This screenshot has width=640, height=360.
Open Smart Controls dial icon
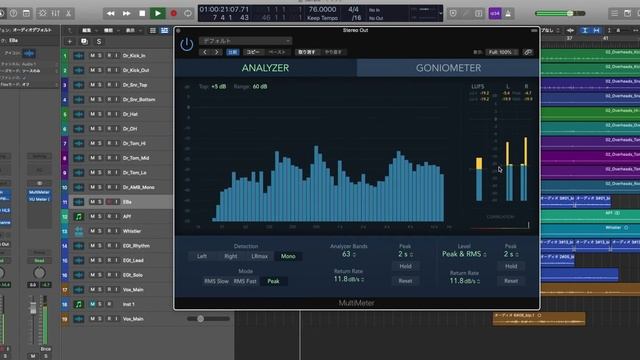43,13
